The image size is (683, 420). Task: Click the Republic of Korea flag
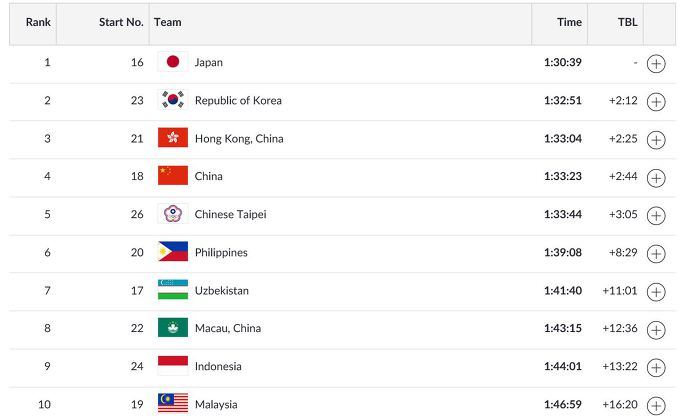(x=173, y=99)
